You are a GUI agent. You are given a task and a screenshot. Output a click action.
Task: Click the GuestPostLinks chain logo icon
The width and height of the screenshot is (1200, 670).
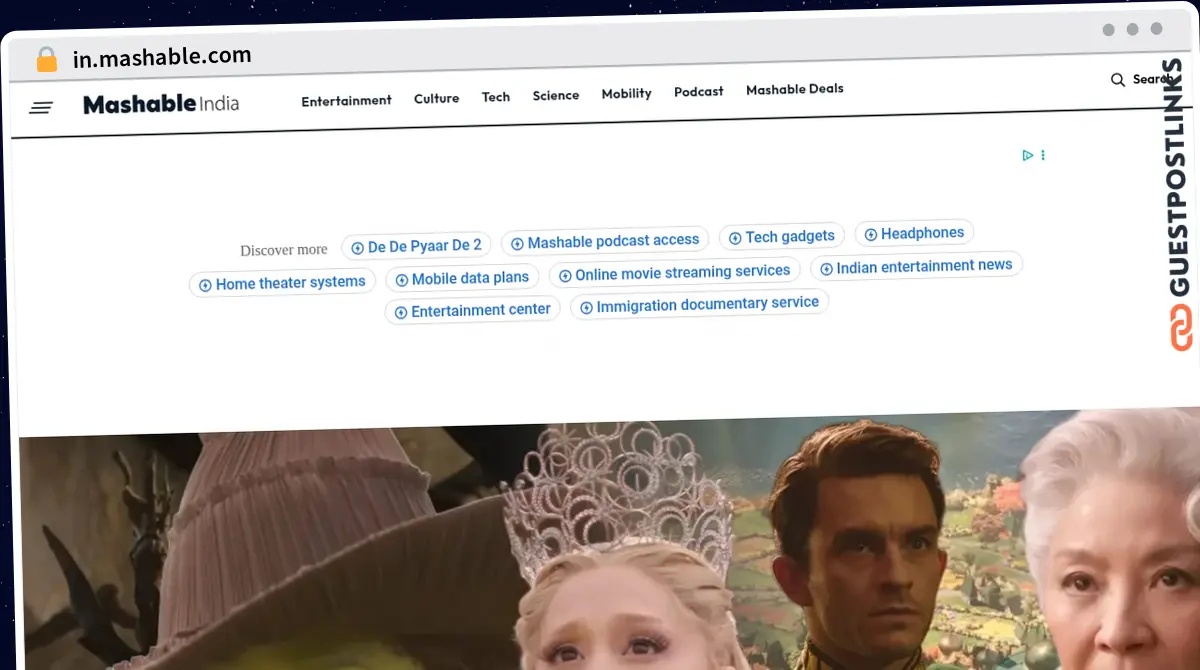(1181, 327)
